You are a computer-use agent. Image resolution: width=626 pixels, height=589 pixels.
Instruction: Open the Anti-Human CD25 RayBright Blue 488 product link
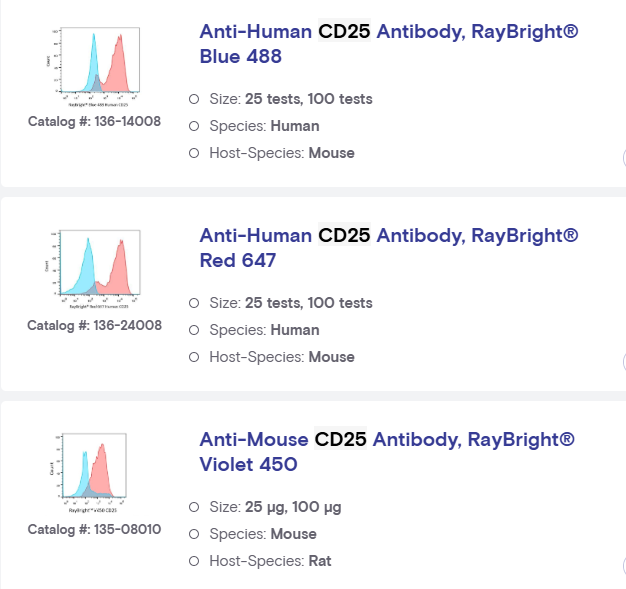tap(388, 44)
